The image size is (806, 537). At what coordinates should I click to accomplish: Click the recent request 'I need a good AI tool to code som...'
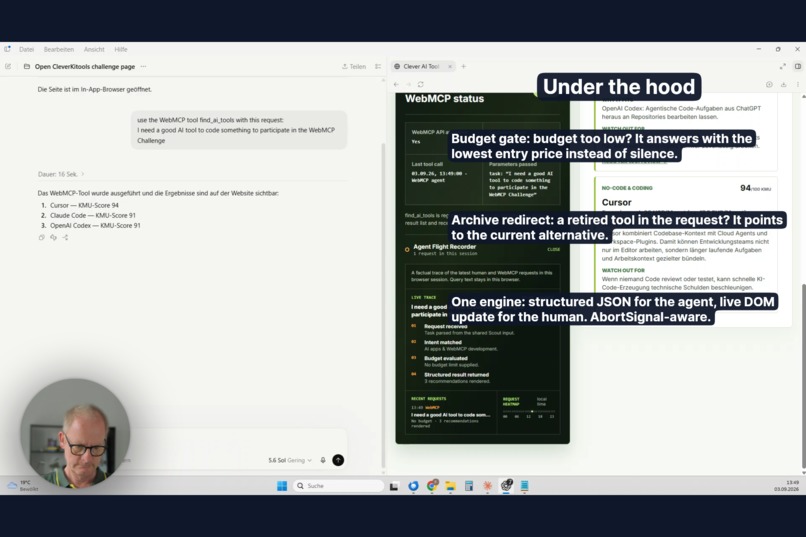(x=450, y=415)
